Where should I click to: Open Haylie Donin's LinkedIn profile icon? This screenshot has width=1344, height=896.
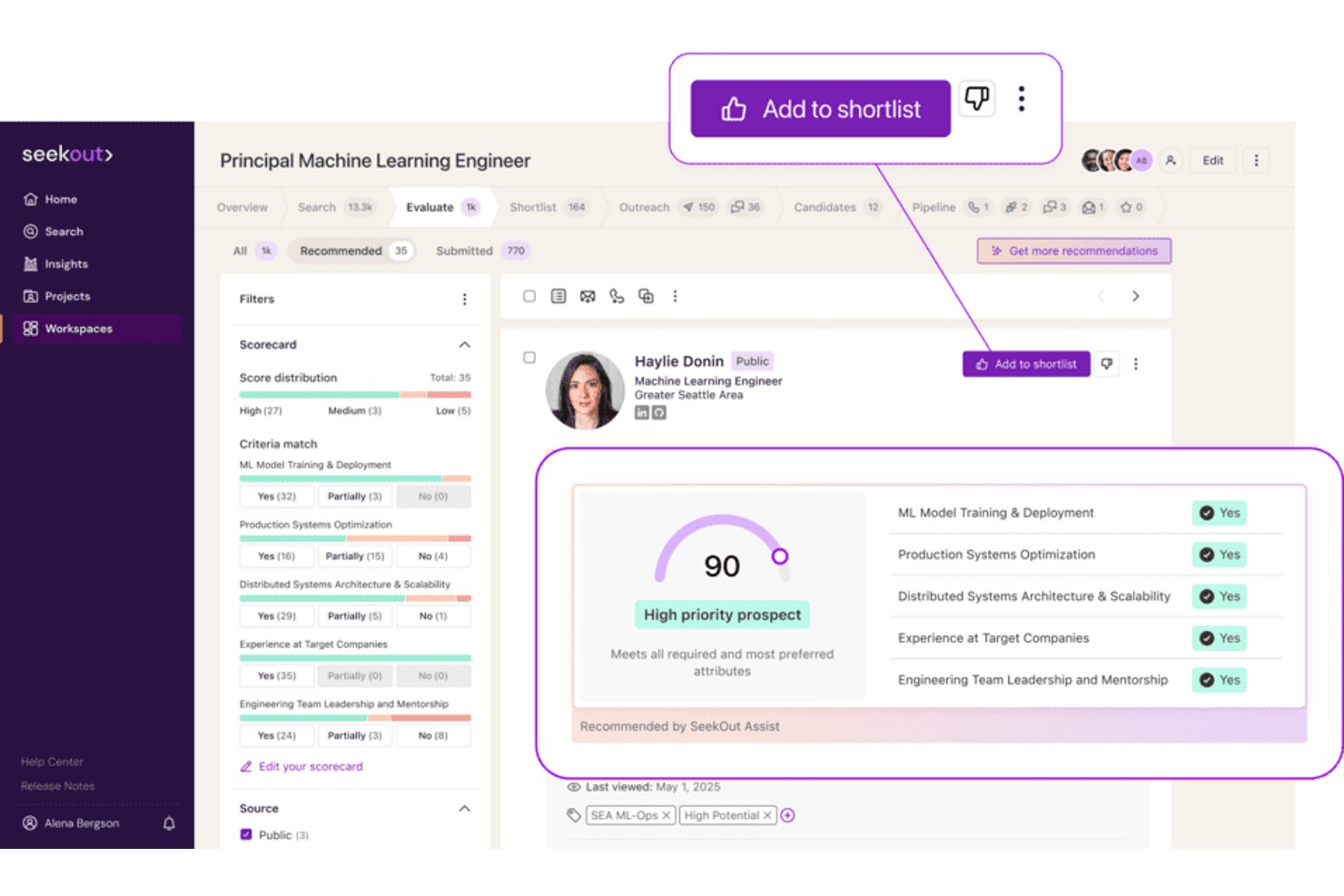click(642, 412)
